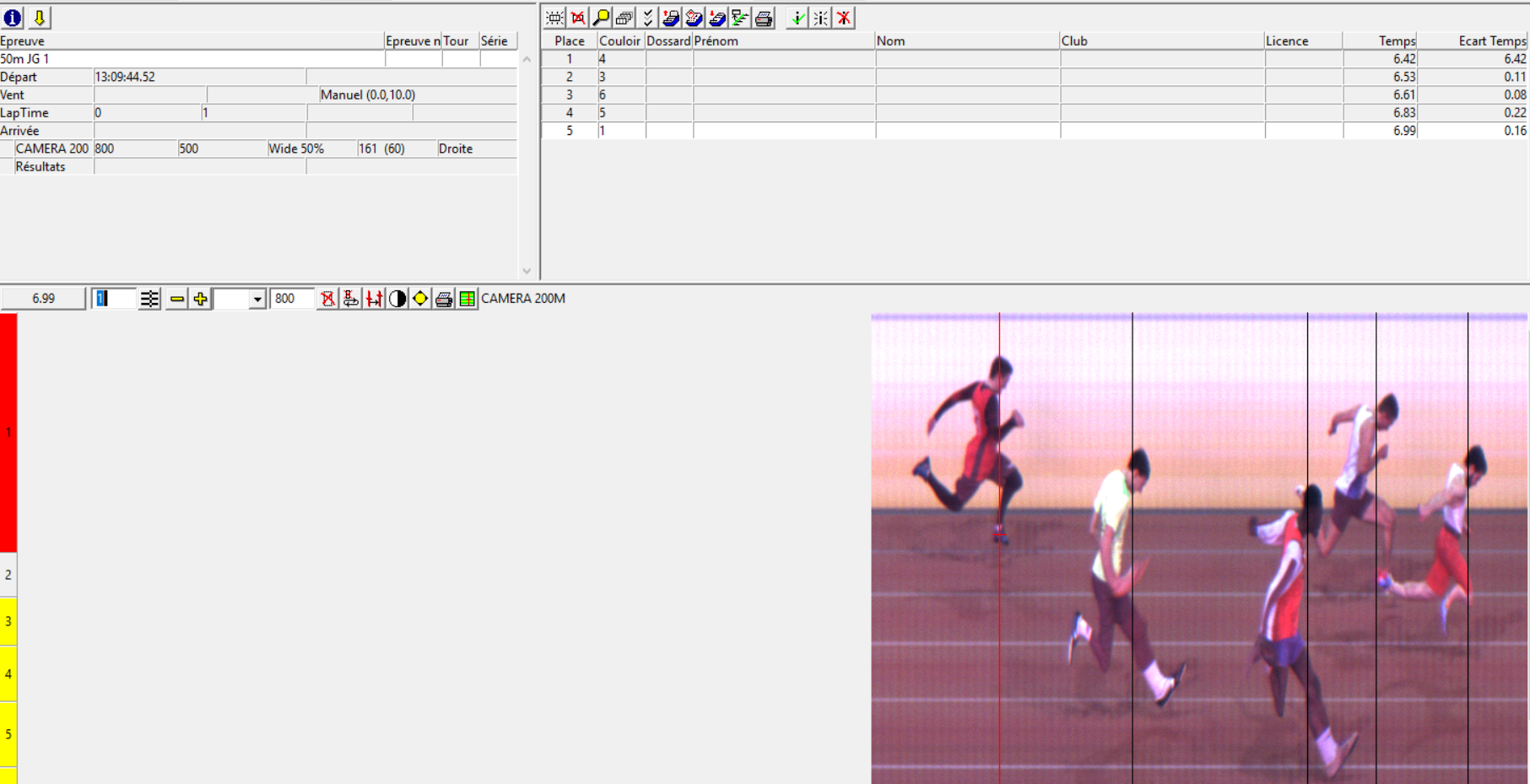Viewport: 1530px width, 784px height.
Task: Click the Arrivée row label
Action: pos(20,131)
